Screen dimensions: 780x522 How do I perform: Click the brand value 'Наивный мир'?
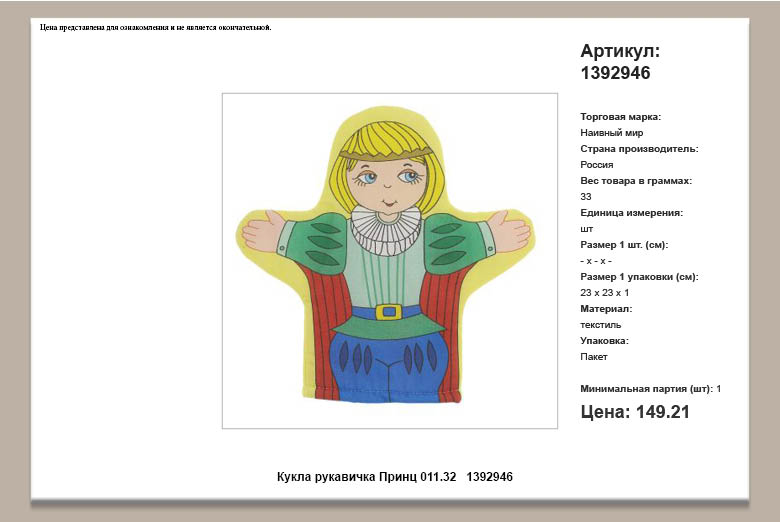click(611, 133)
